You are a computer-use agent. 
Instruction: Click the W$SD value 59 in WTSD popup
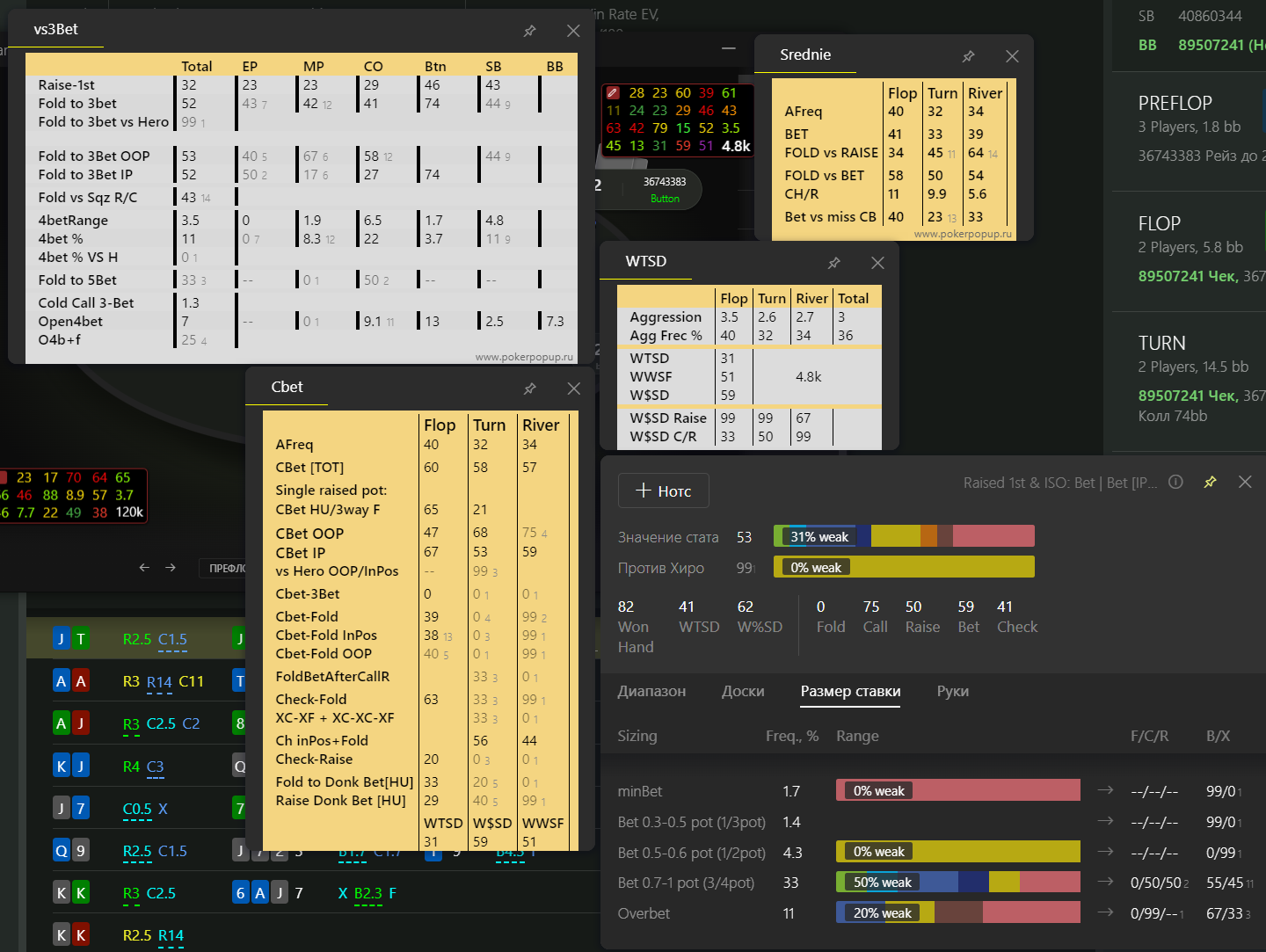[x=727, y=396]
